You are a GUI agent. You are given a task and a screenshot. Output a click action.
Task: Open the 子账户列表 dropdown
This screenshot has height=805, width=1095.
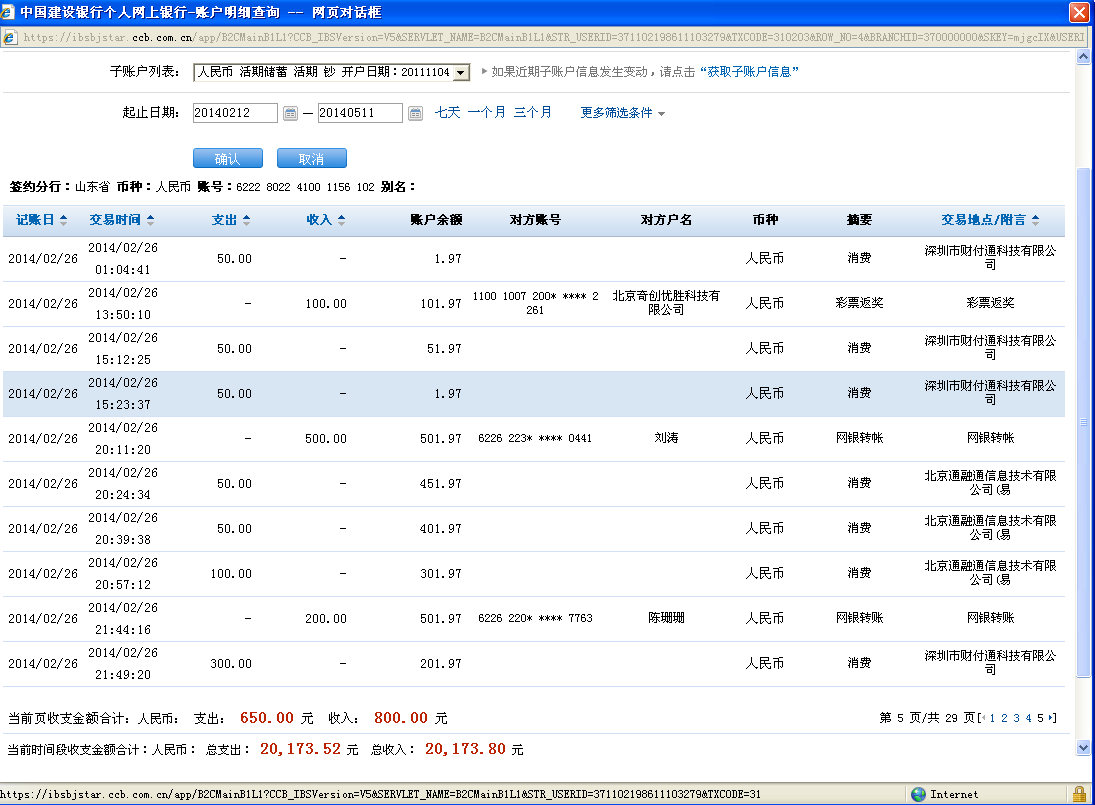(460, 73)
